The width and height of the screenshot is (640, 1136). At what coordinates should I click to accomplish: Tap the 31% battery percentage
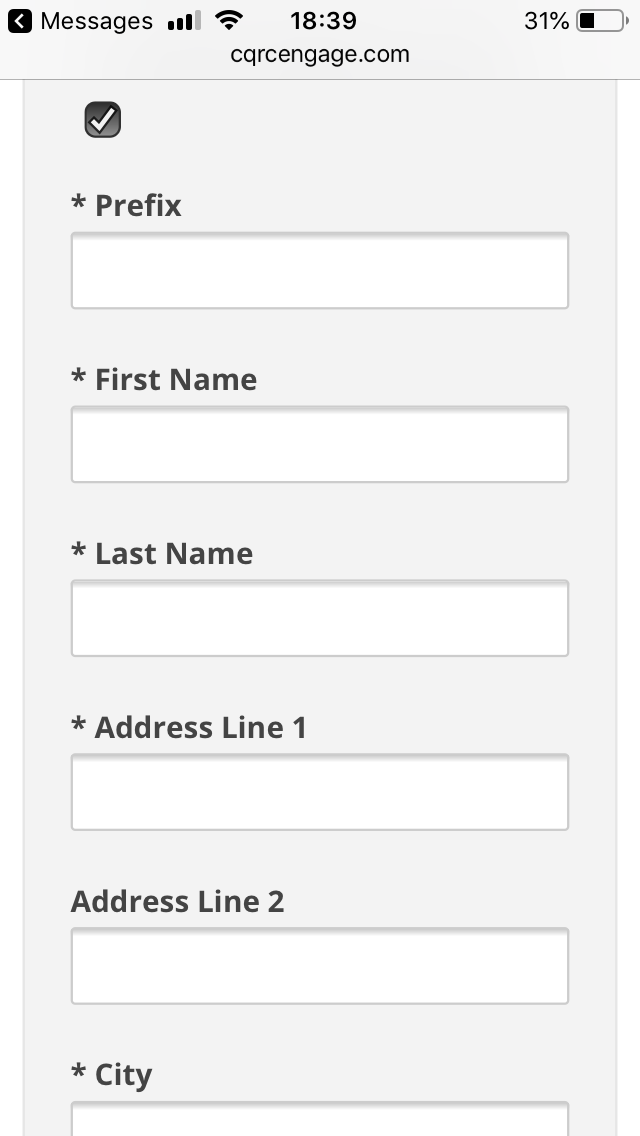tap(547, 21)
